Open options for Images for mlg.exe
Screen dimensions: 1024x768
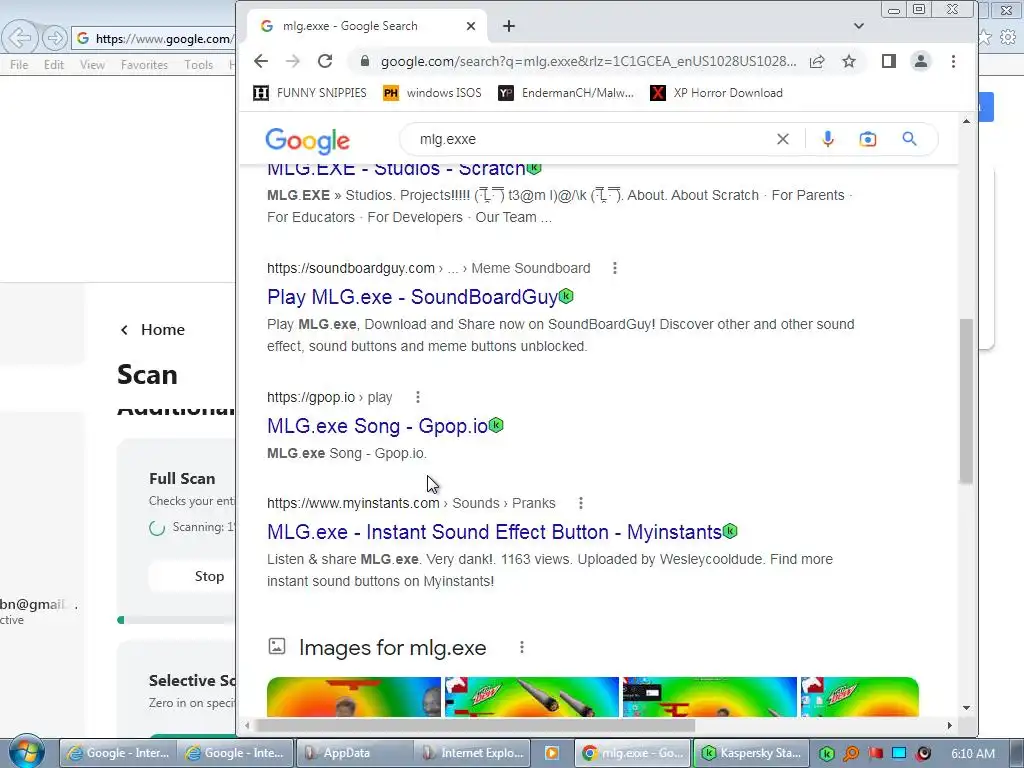[x=521, y=647]
